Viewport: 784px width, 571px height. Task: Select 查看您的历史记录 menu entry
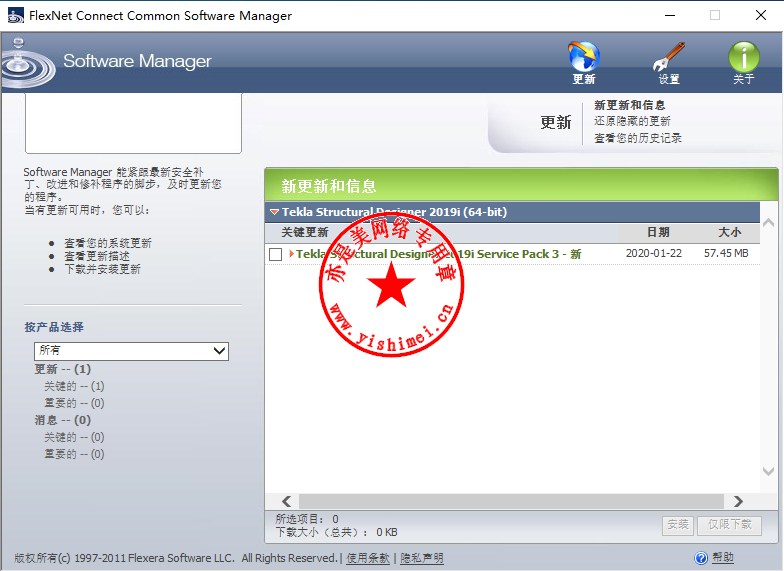638,138
